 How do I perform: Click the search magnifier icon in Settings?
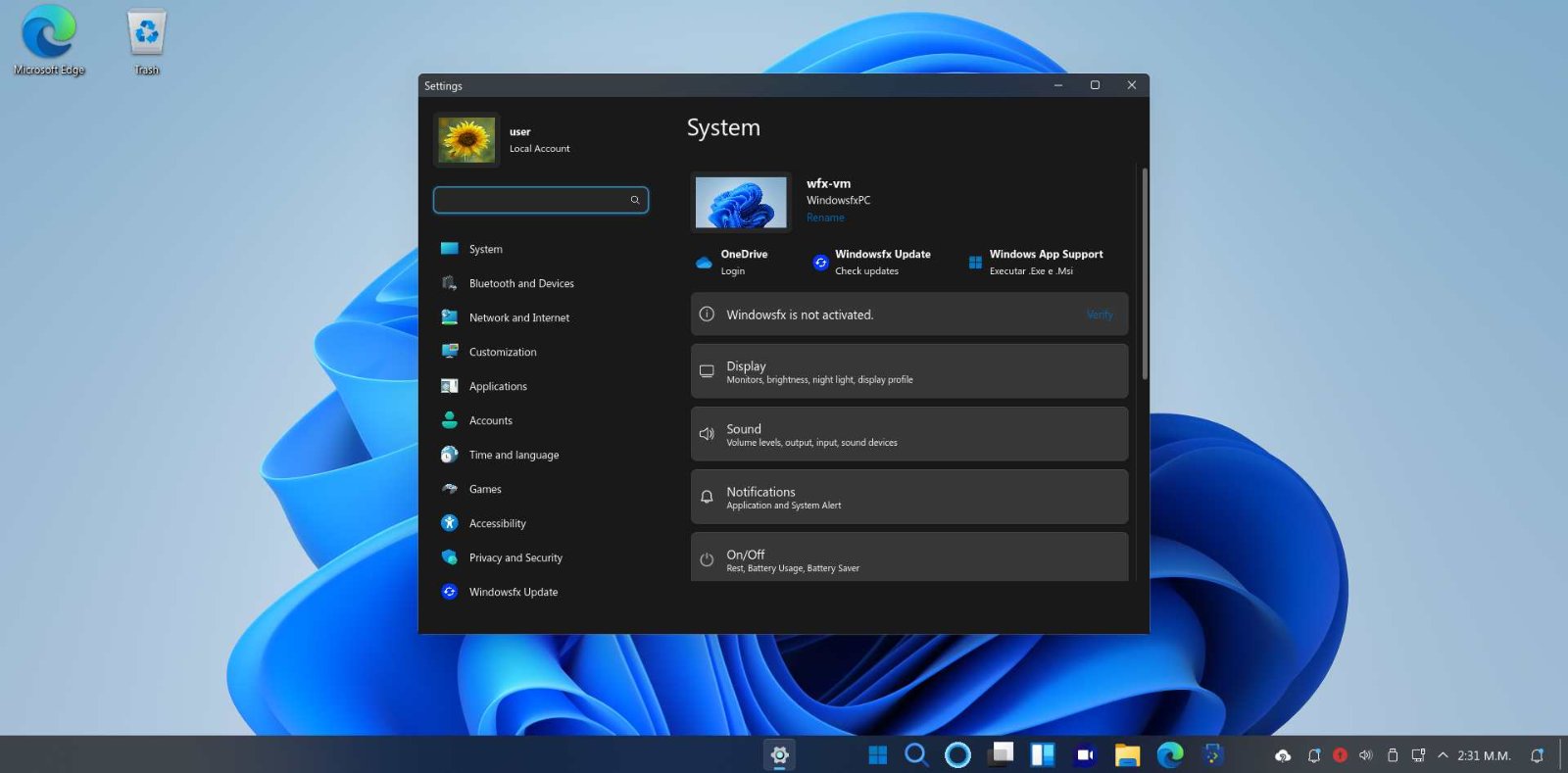point(635,200)
